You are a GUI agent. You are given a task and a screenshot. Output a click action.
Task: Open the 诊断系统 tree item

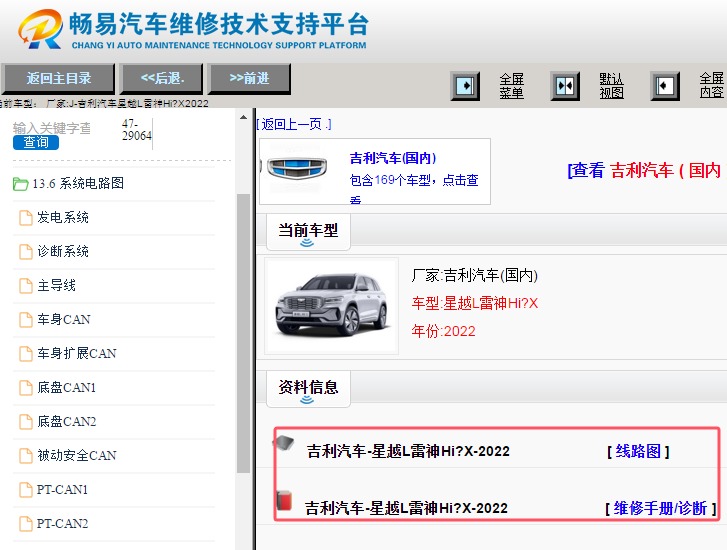coord(63,252)
